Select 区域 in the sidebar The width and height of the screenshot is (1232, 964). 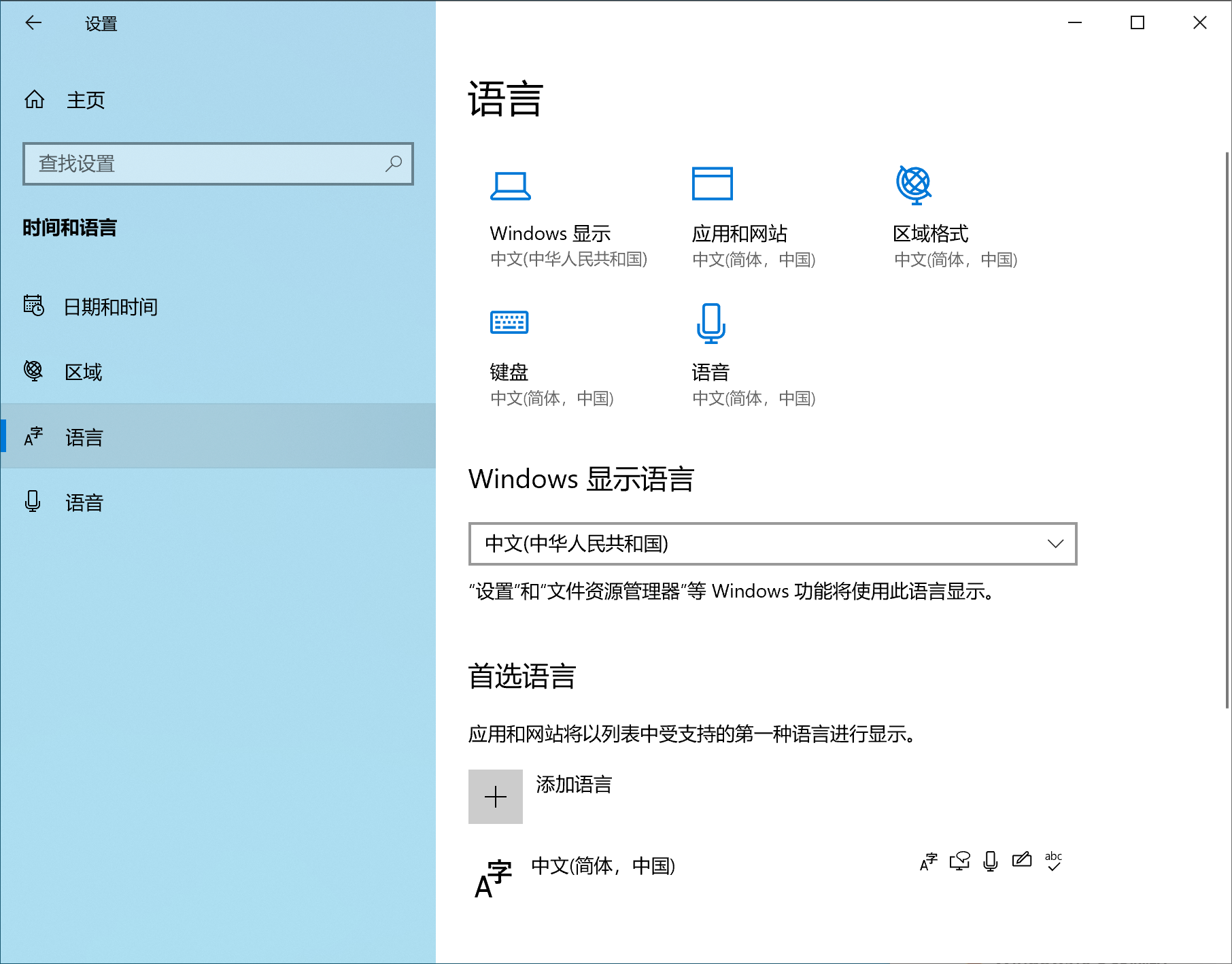[83, 372]
